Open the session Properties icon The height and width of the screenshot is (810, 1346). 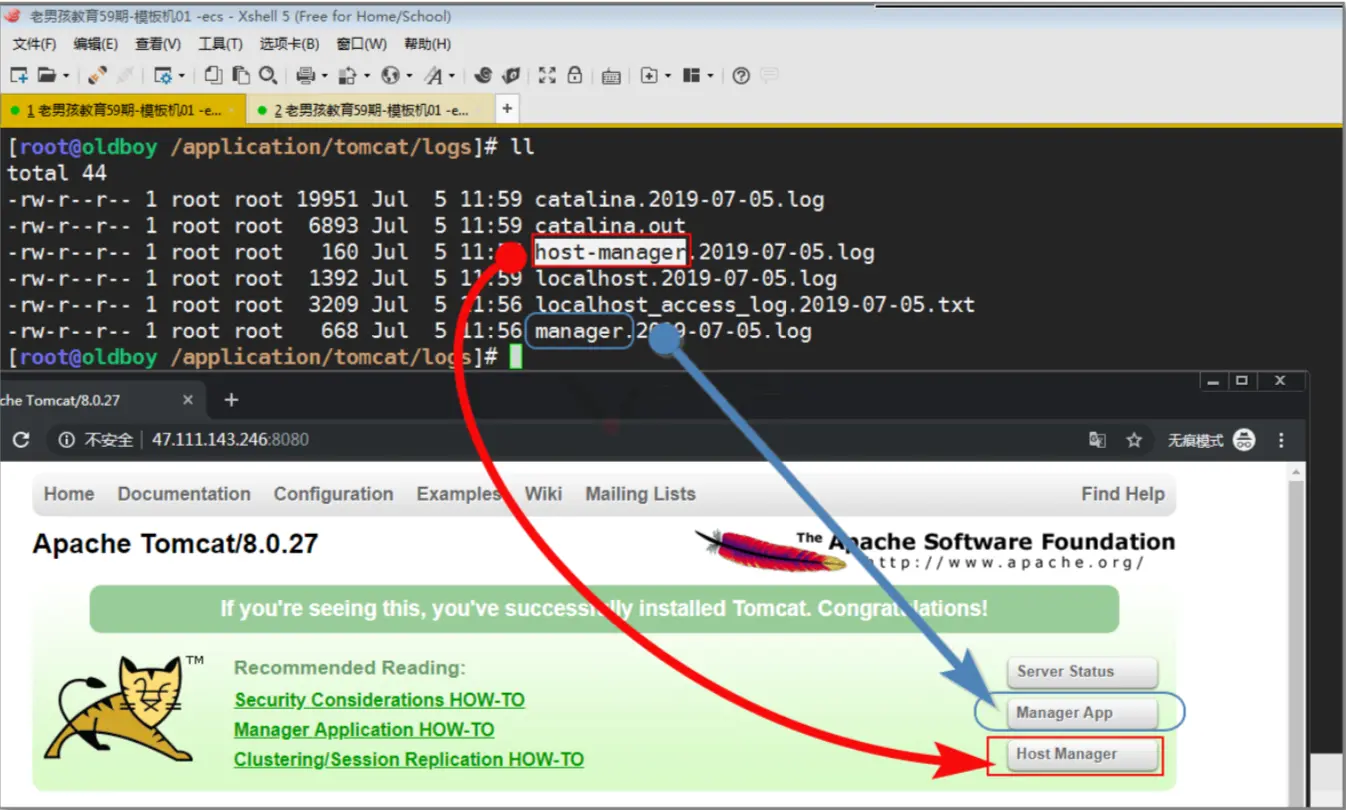click(x=162, y=75)
